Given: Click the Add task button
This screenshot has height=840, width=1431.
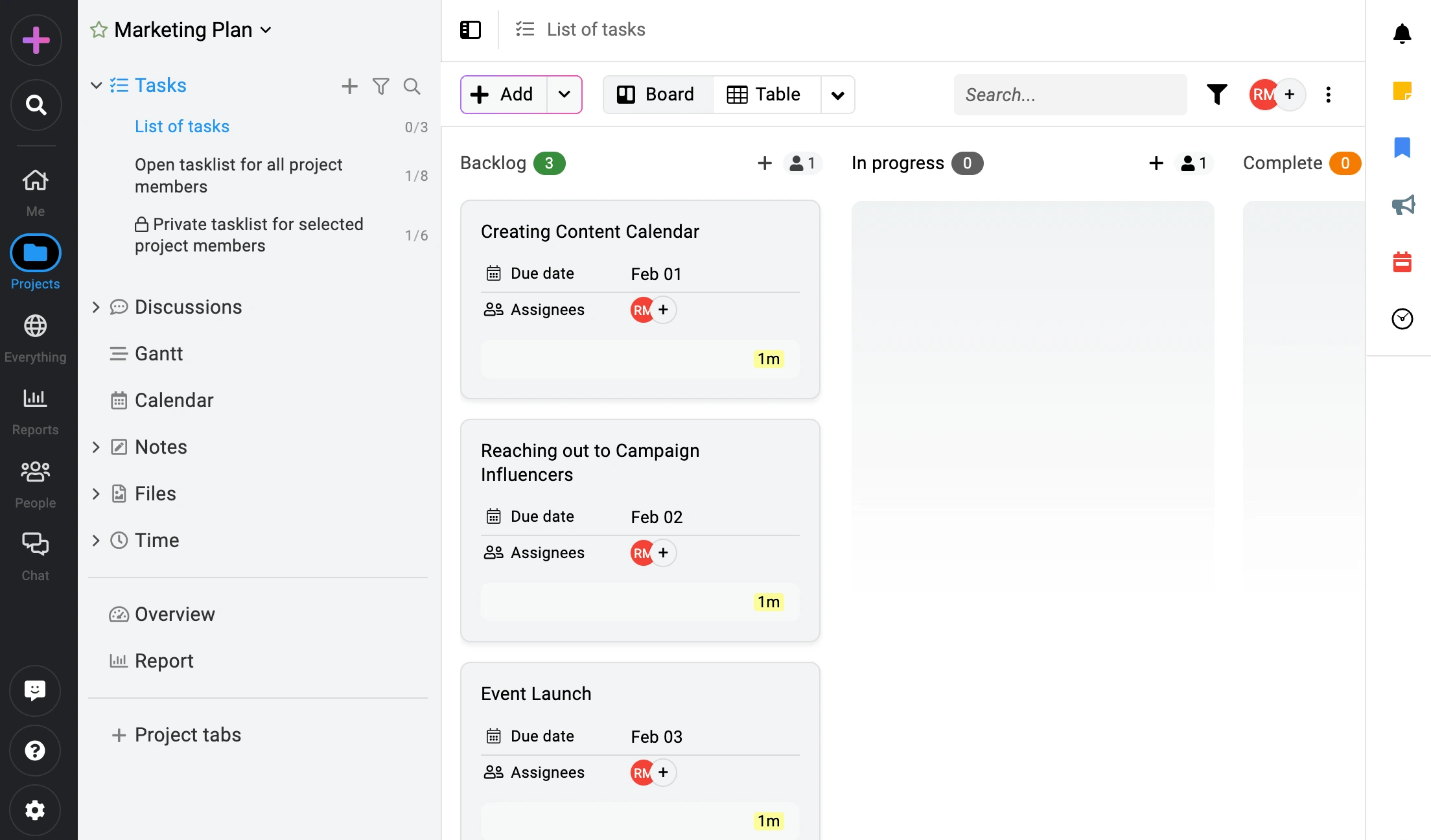Looking at the screenshot, I should tap(504, 95).
